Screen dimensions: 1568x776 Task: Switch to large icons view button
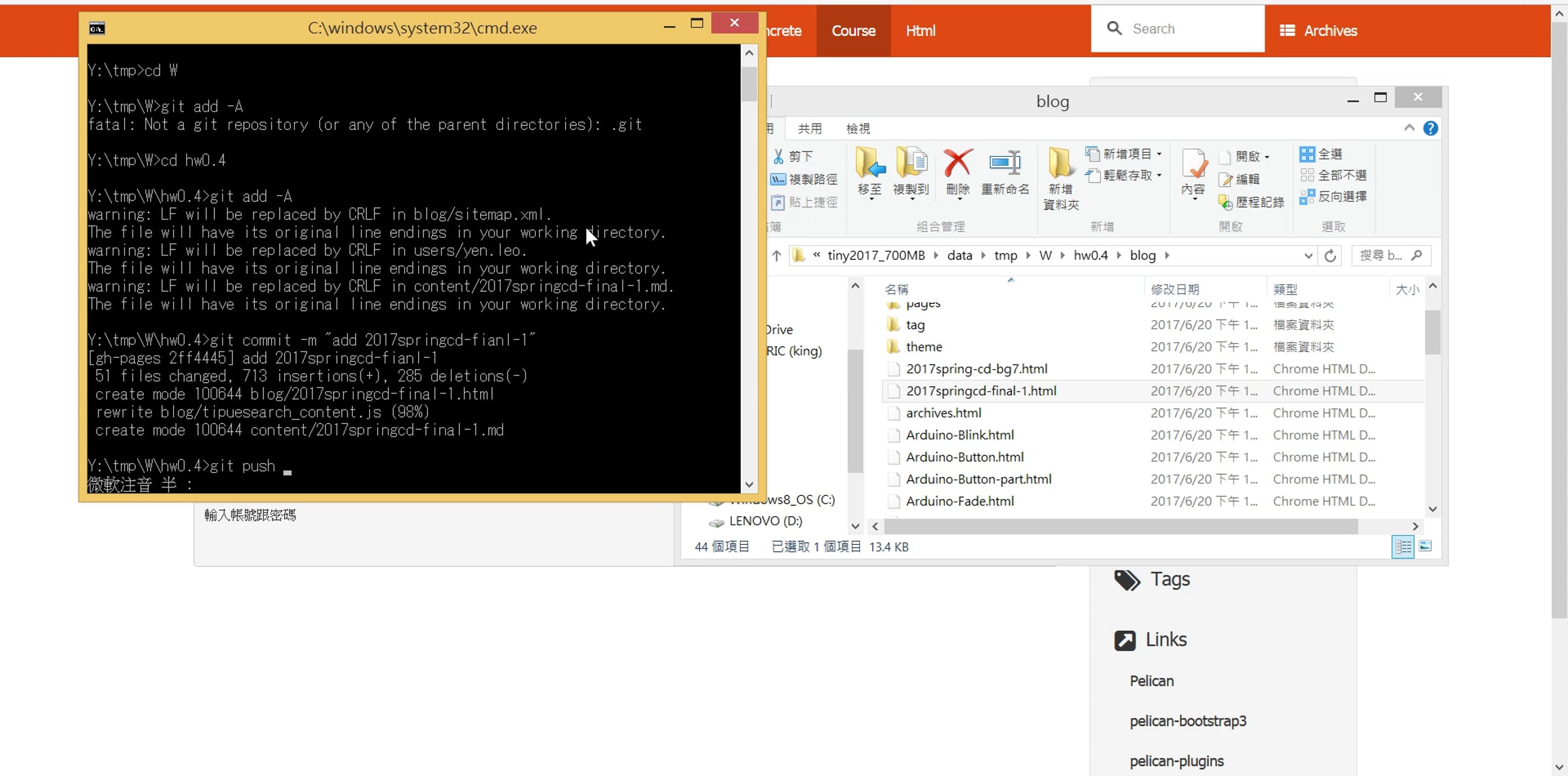(1426, 546)
